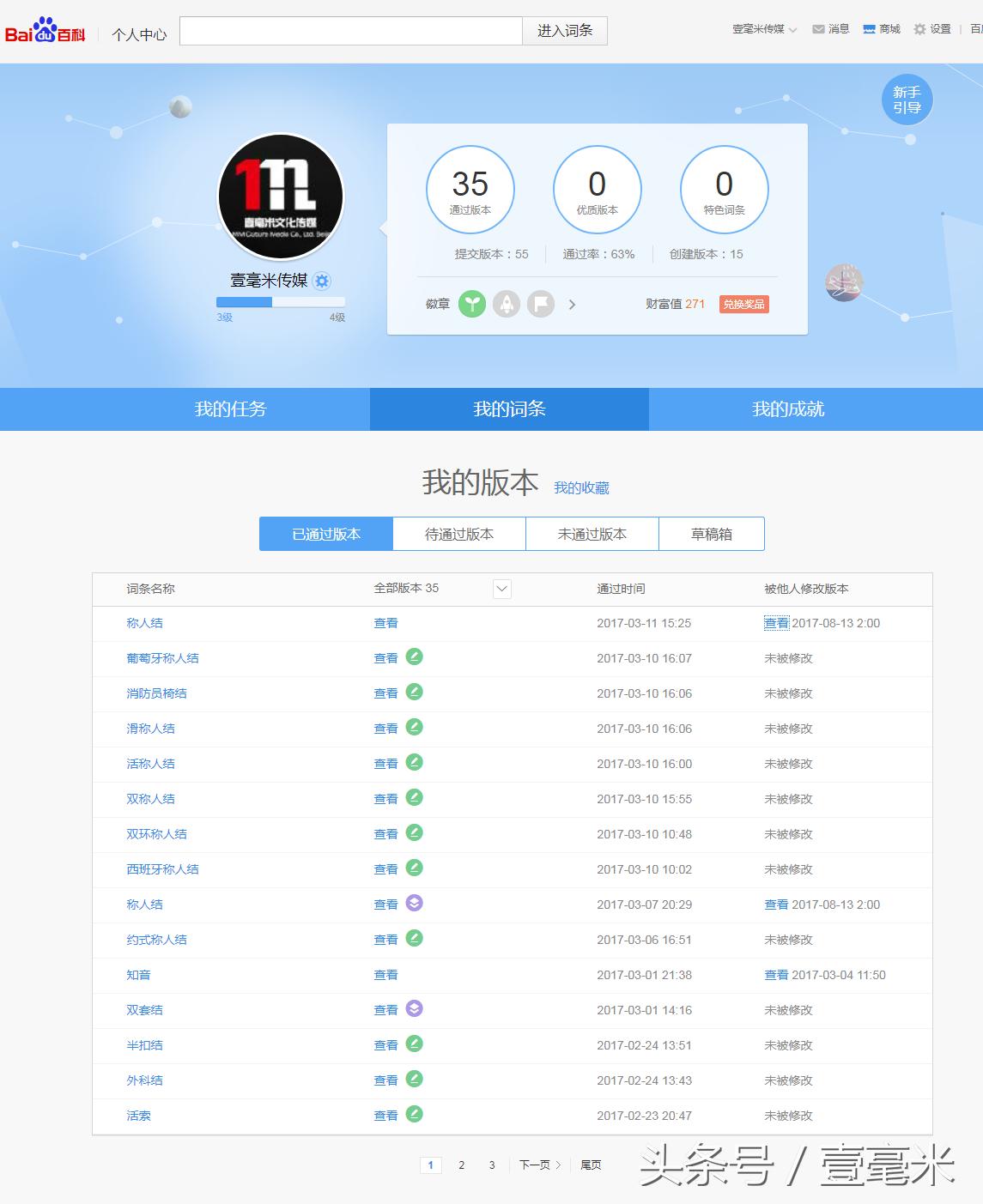Click the 新手引导 circle button
Viewport: 983px width, 1204px height.
(x=906, y=100)
